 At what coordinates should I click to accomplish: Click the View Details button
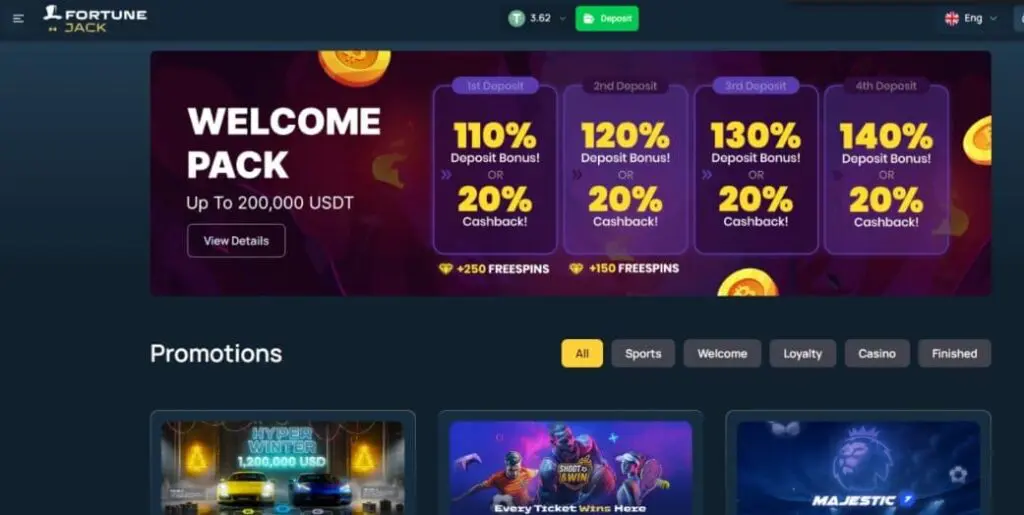(236, 241)
